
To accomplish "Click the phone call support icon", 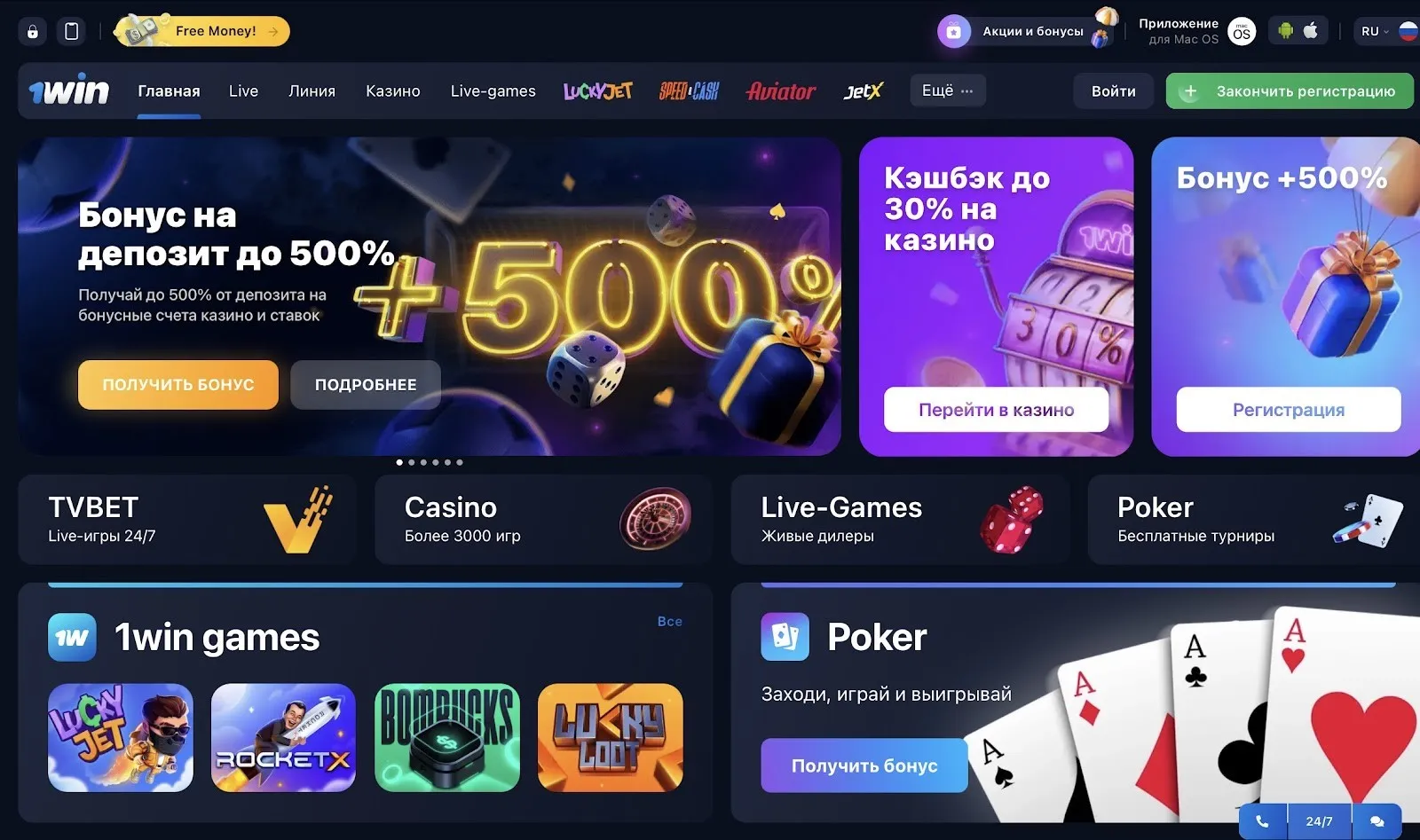I will [1262, 821].
